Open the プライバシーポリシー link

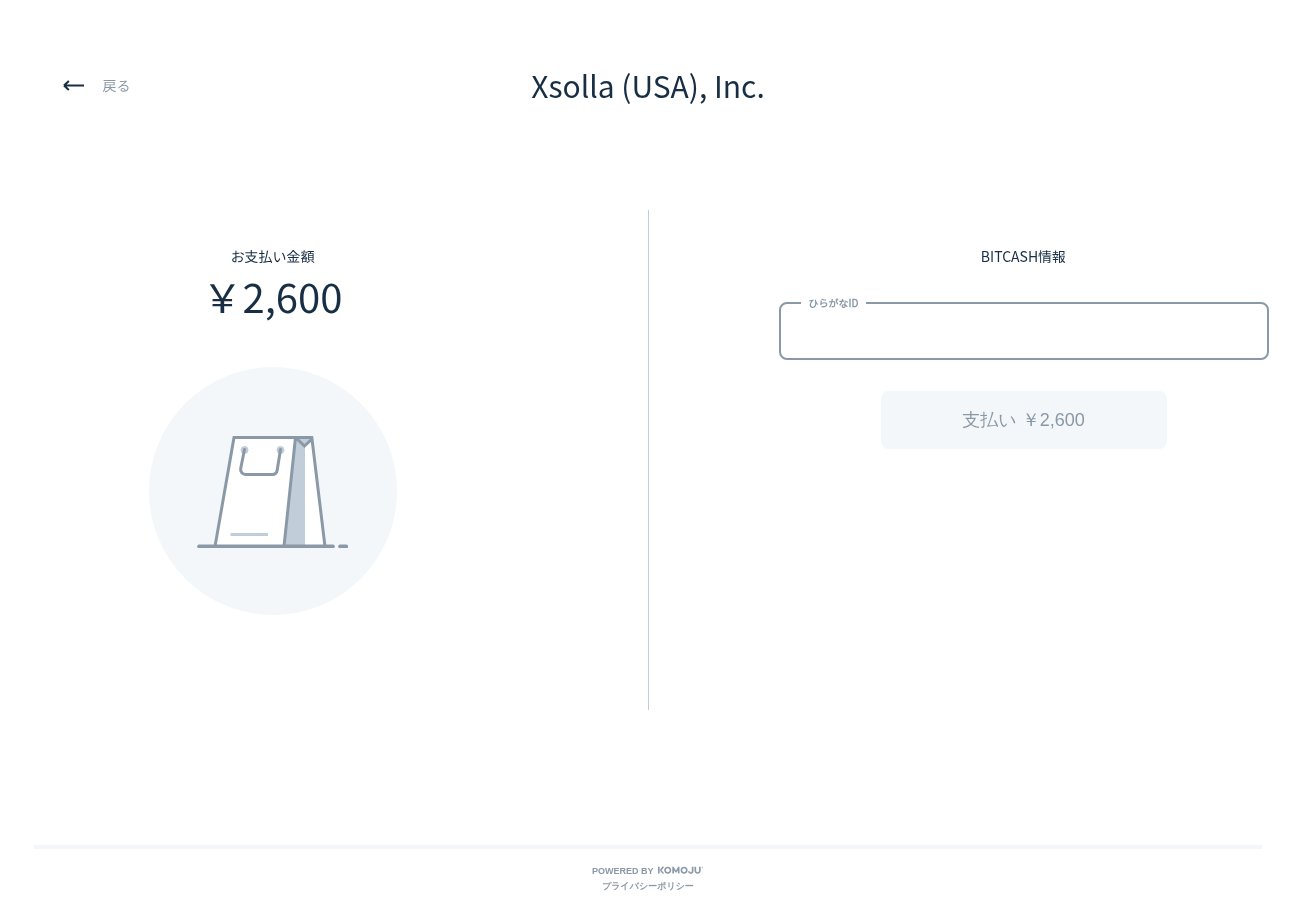647,886
